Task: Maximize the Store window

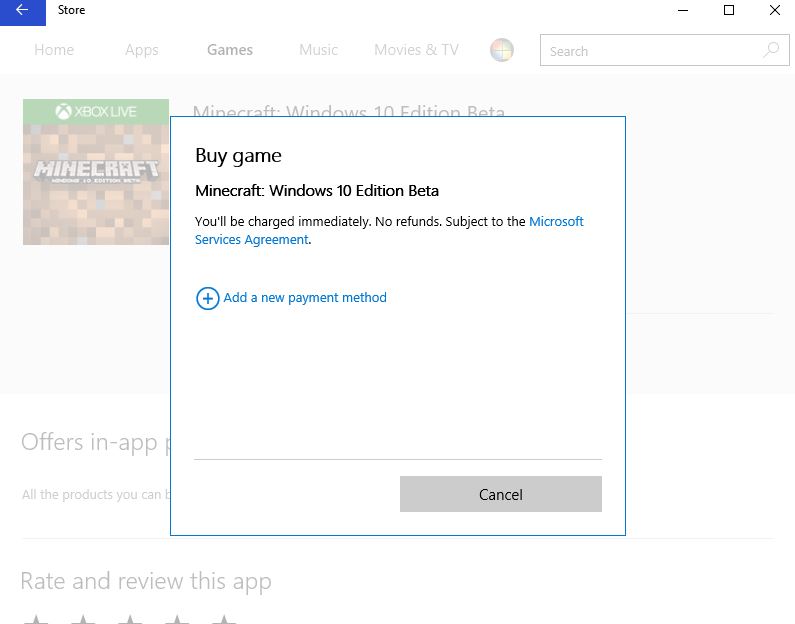Action: (729, 10)
